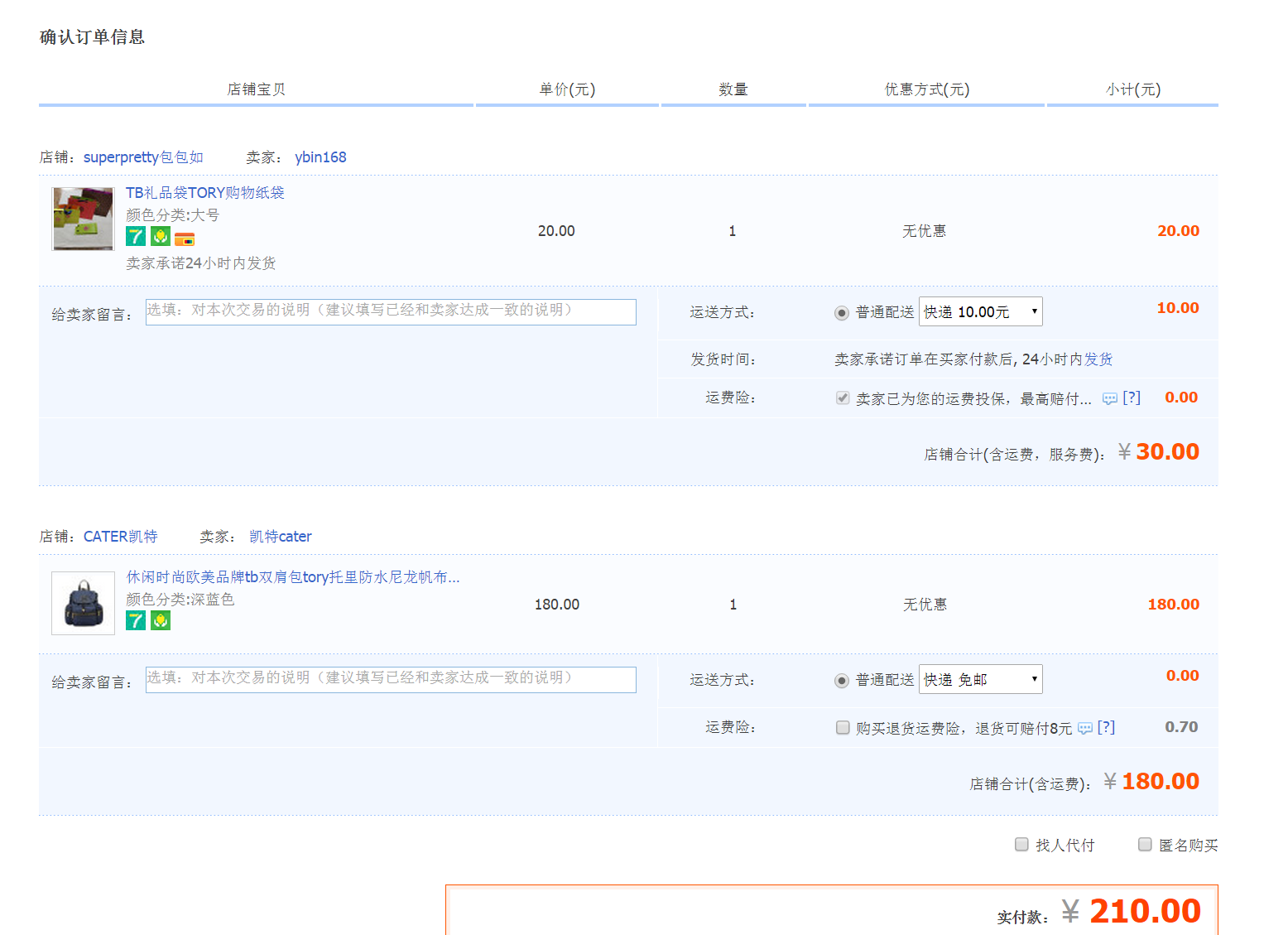Screen dimensions: 1288x935
Task: Open the 快递 10.00元 shipping dropdown
Action: (x=980, y=312)
